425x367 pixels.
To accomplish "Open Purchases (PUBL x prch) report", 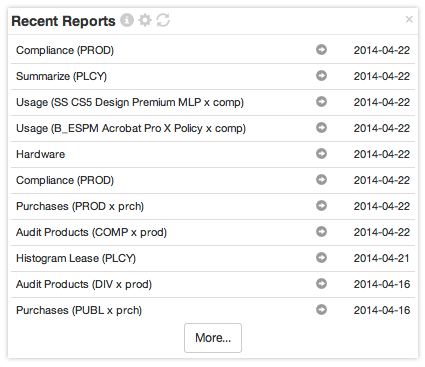I will [79, 310].
